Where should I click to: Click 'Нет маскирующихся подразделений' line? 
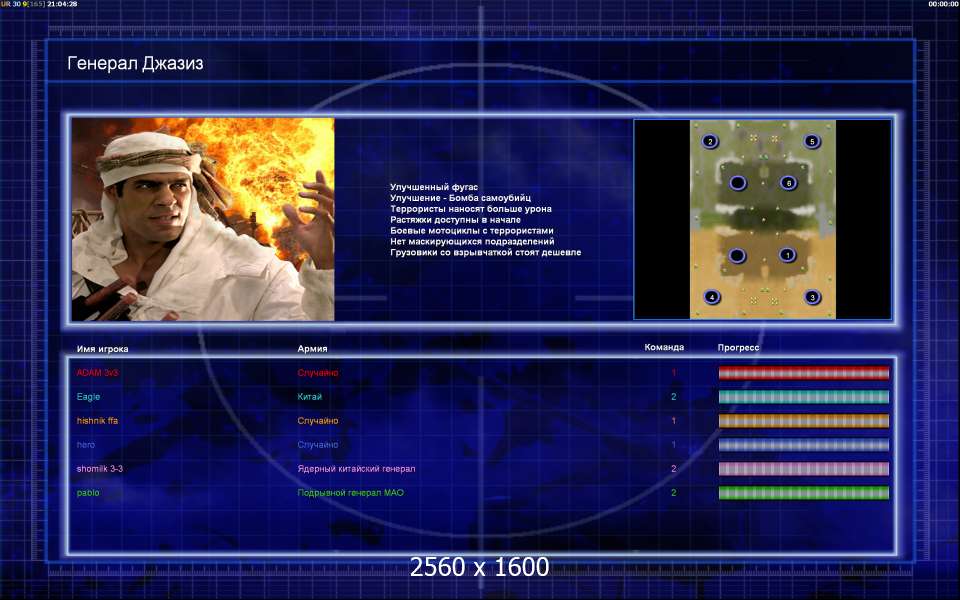click(472, 241)
